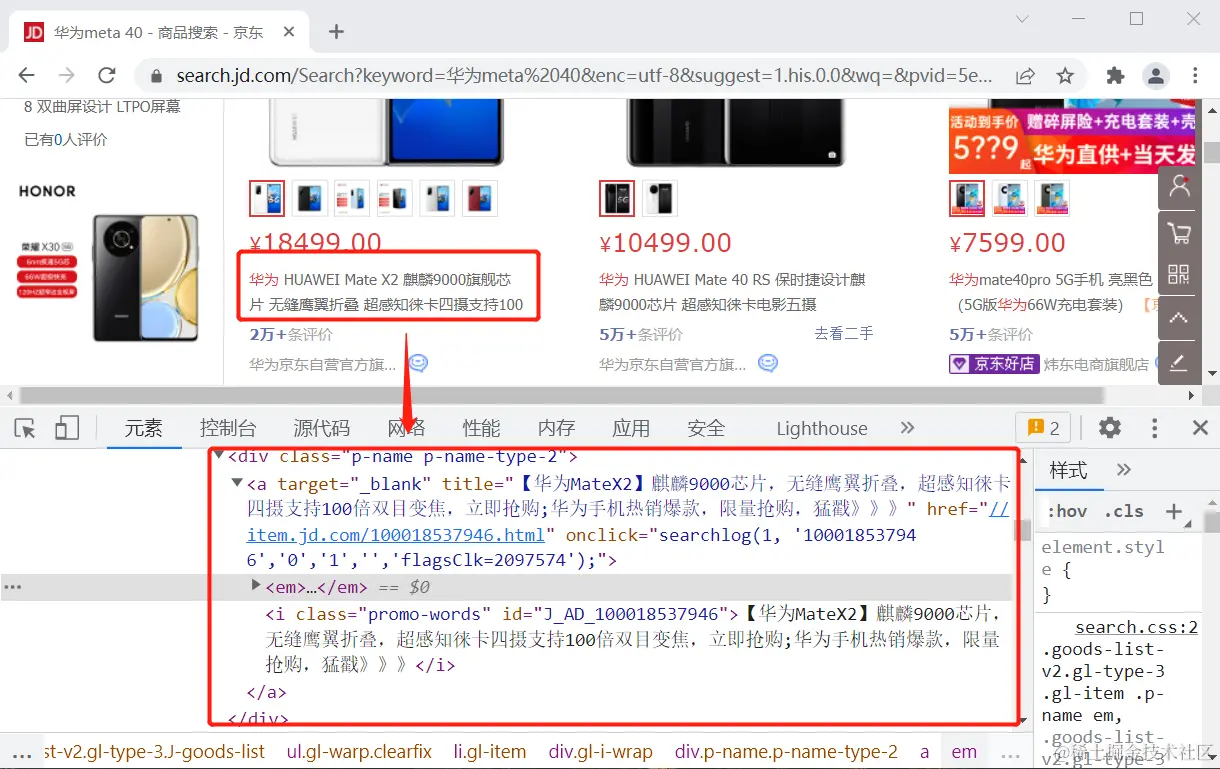The image size is (1220, 769).
Task: Switch to the 元素 tab
Action: (x=143, y=428)
